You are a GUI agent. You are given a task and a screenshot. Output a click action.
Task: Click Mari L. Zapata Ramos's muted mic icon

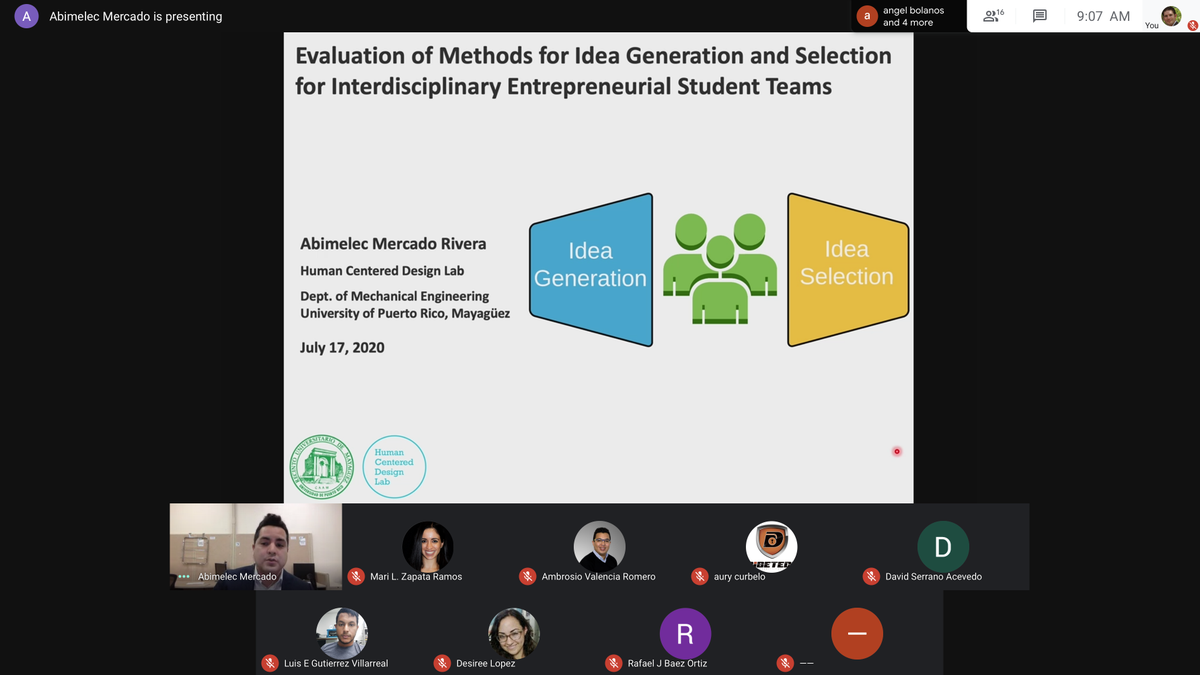click(x=355, y=576)
